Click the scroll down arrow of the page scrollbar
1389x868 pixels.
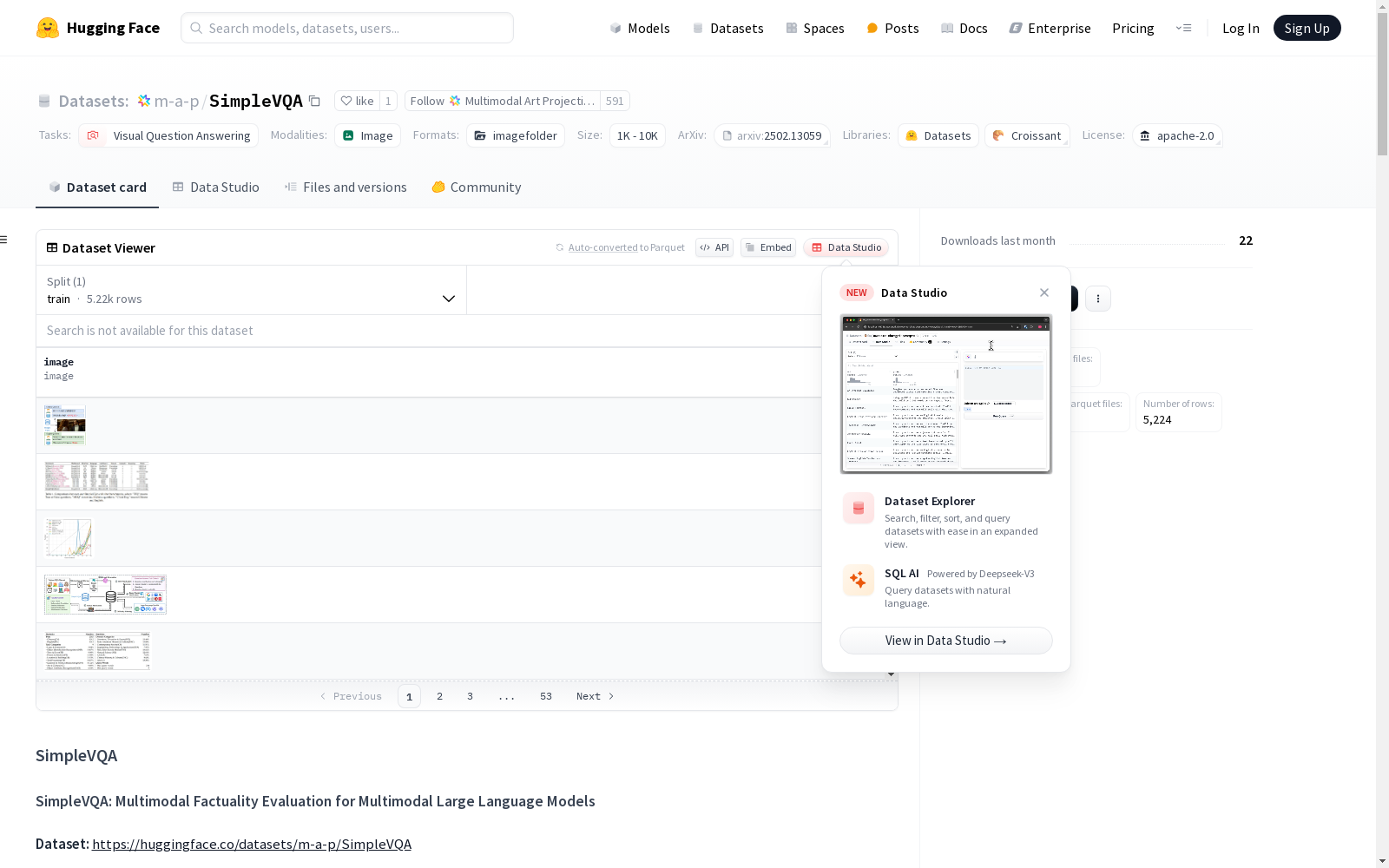1382,861
